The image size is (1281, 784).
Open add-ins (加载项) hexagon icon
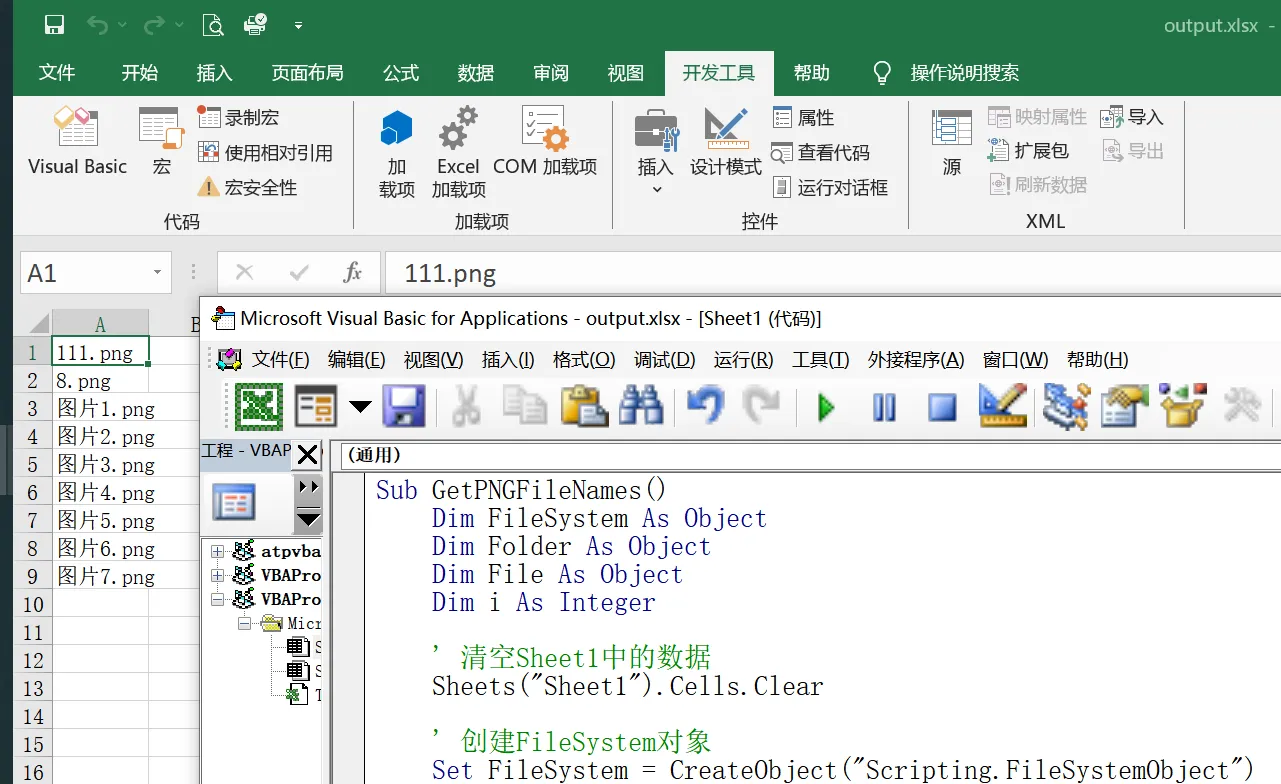pyautogui.click(x=397, y=153)
